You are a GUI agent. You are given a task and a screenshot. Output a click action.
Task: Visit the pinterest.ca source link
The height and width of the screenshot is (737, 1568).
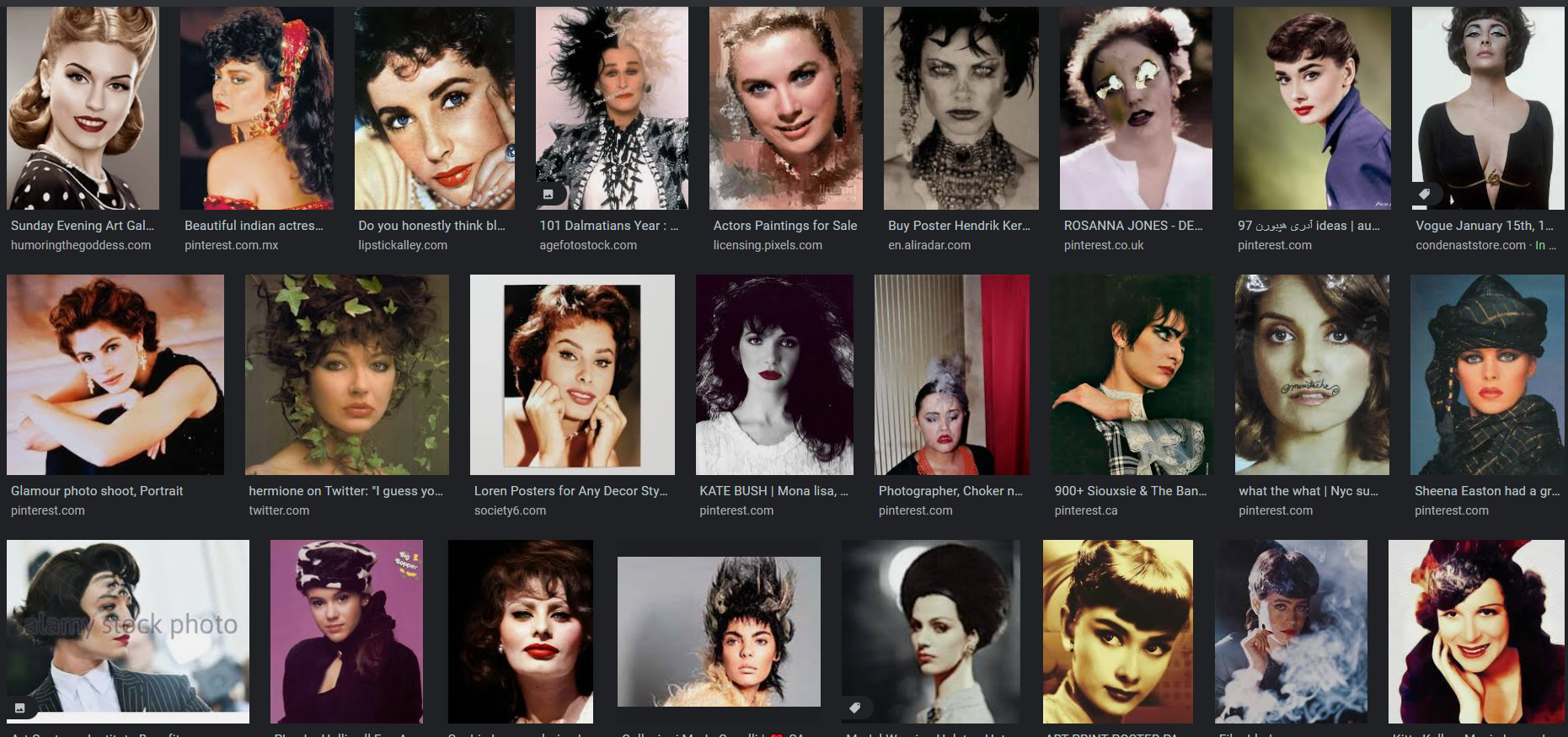tap(1086, 510)
